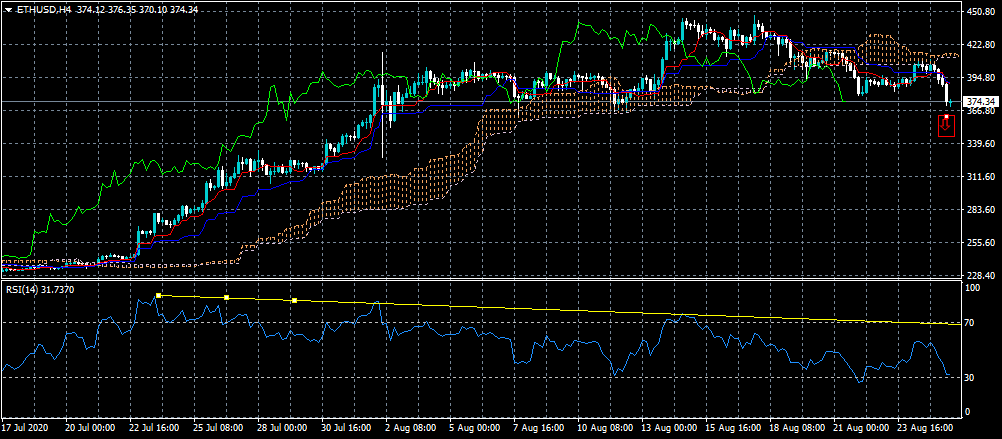The width and height of the screenshot is (1002, 439).
Task: Click the 311.60 price scale level
Action: click(x=980, y=176)
